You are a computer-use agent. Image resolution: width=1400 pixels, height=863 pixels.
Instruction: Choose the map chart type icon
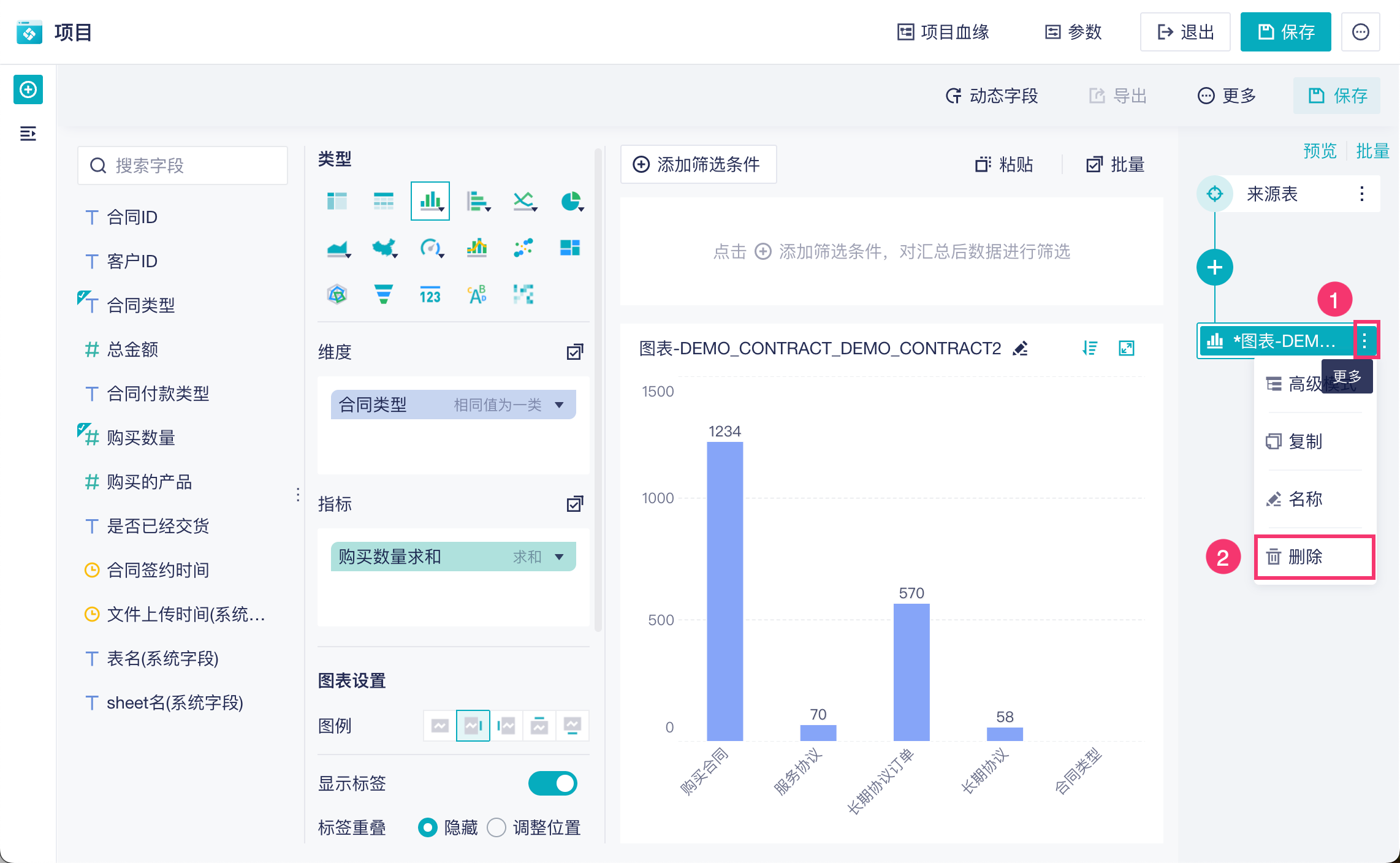pos(384,248)
